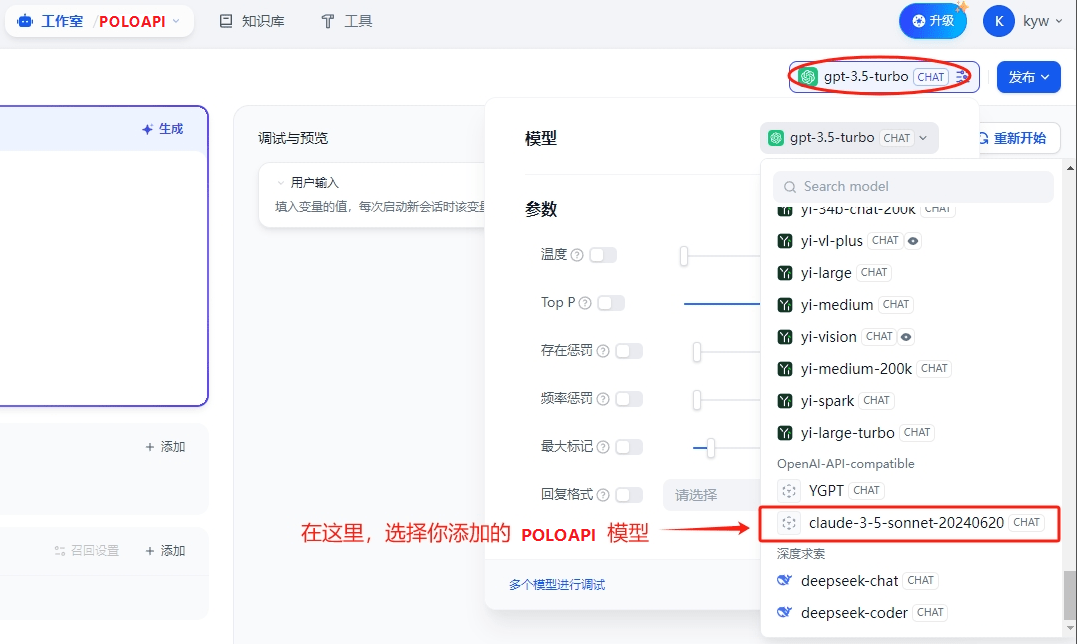This screenshot has height=644, width=1077.
Task: Click the OpenAI logo beside gpt-3.5-turbo
Action: pyautogui.click(x=808, y=76)
